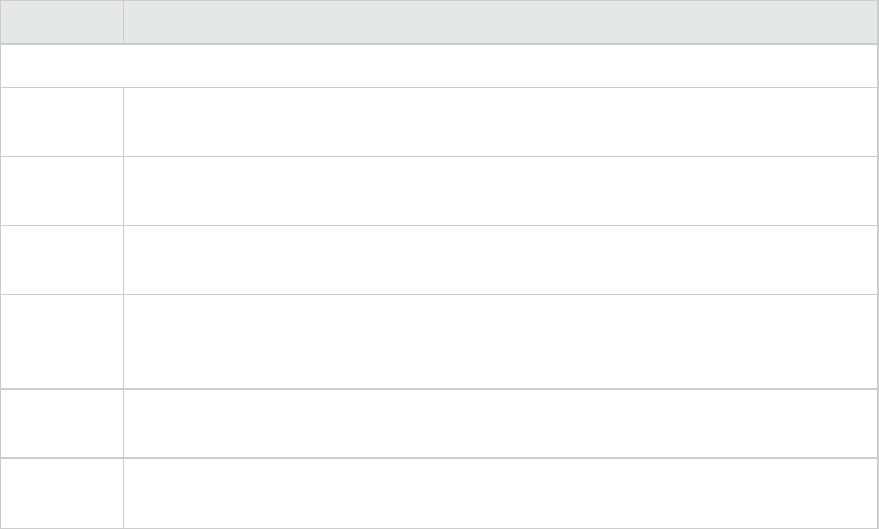Click the wide right header cell
This screenshot has height=529, width=879.
coord(494,22)
